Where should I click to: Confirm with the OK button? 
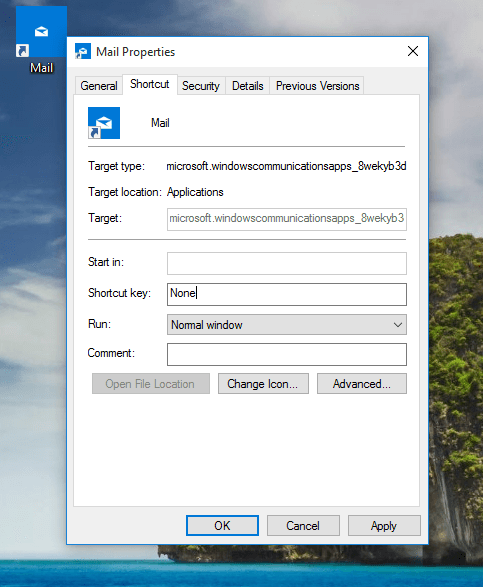coord(222,526)
